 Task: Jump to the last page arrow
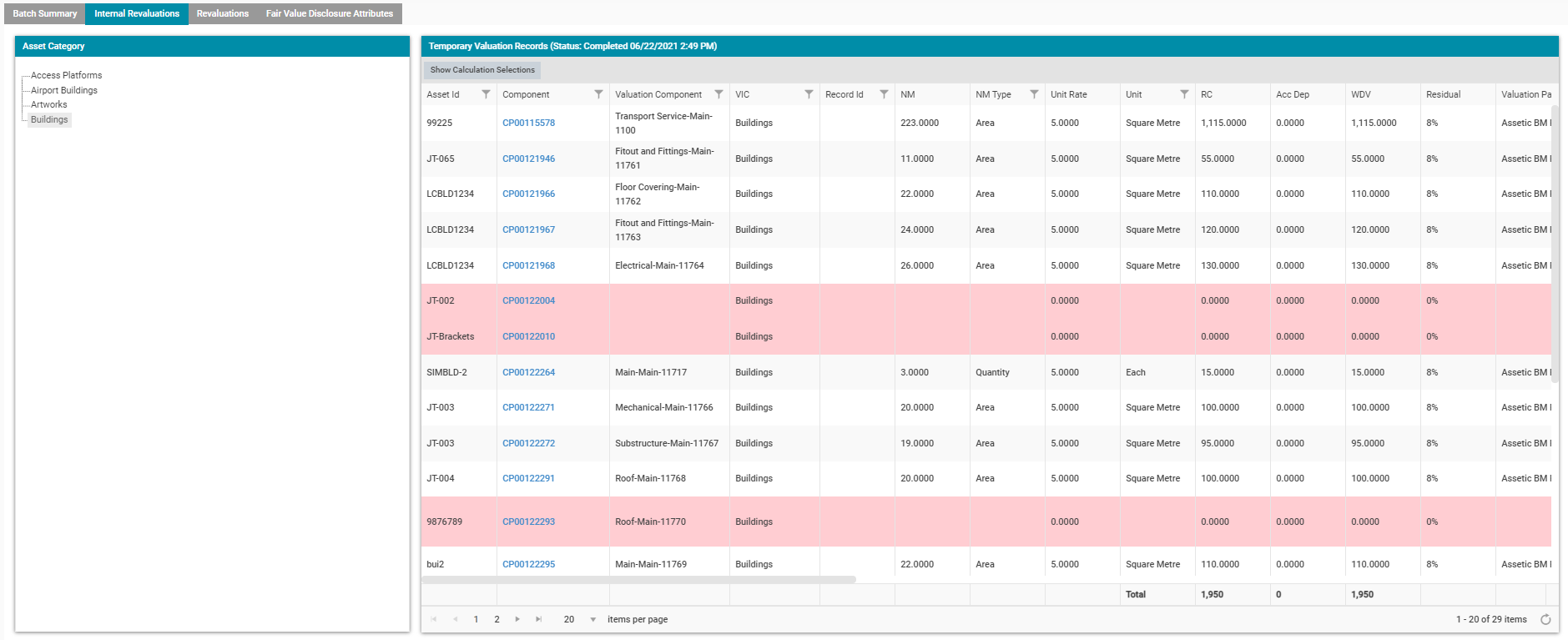click(538, 619)
